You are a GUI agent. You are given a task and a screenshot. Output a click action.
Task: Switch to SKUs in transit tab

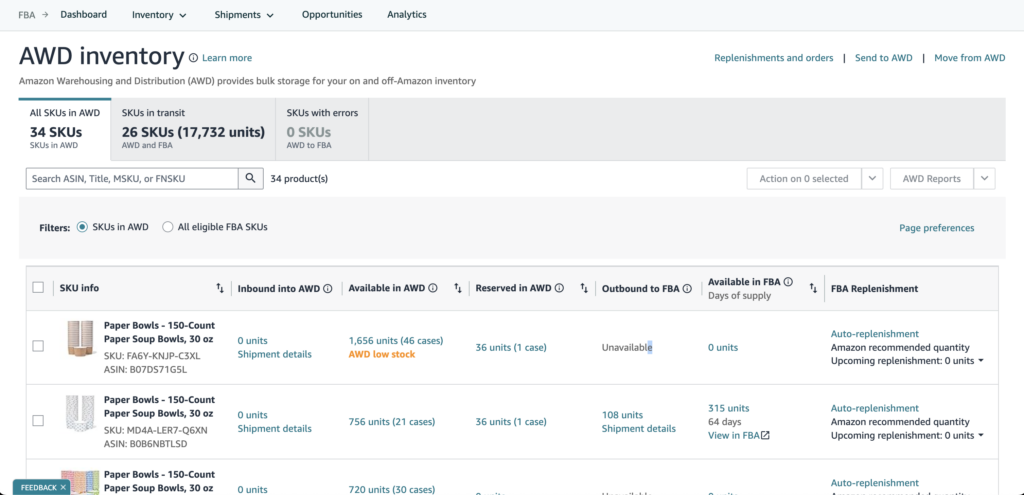[x=193, y=129]
